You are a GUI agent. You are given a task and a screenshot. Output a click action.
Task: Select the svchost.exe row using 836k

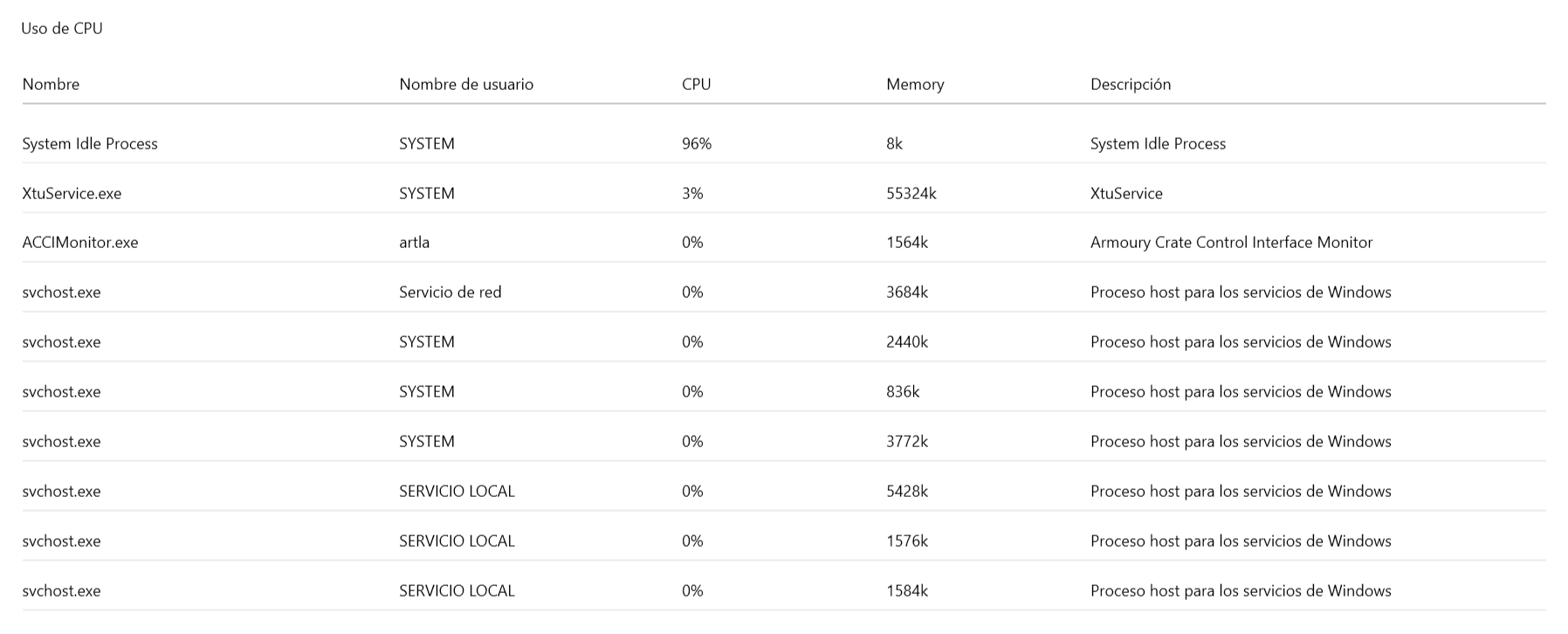(x=784, y=391)
